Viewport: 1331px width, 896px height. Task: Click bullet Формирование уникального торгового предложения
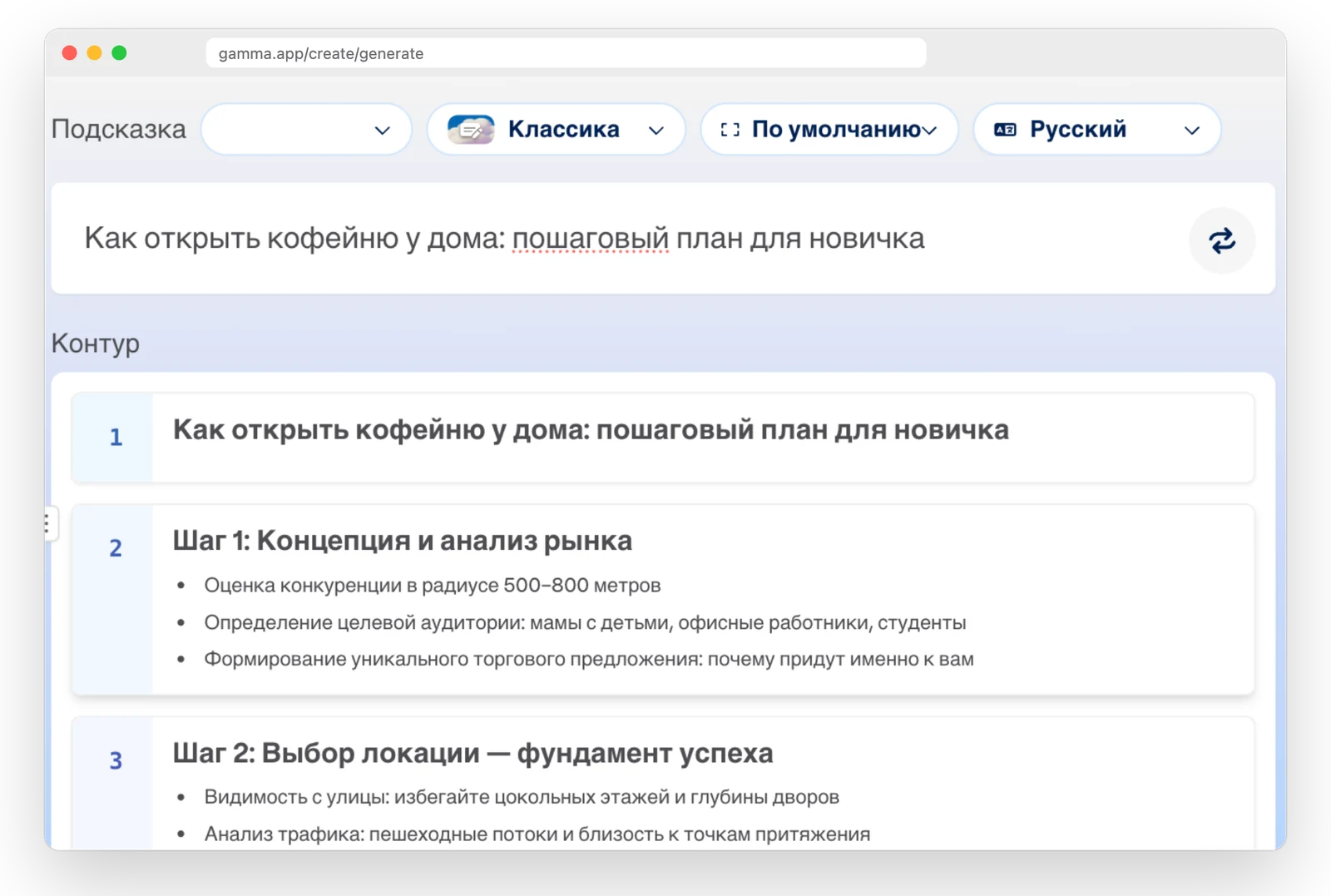pos(589,659)
